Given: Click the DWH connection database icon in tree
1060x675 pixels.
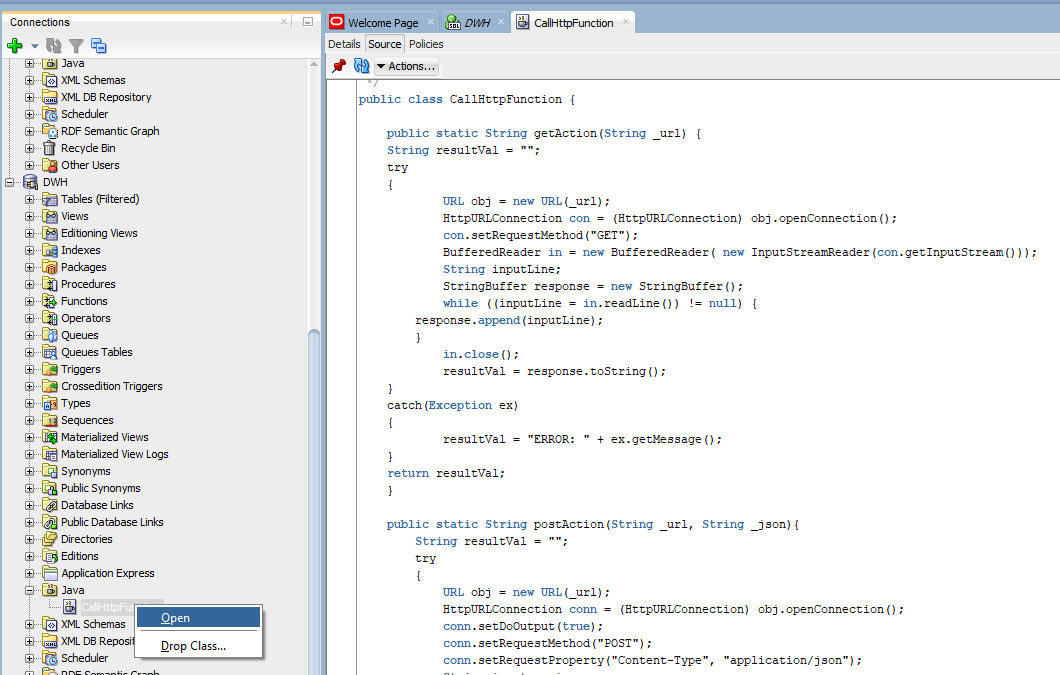Looking at the screenshot, I should (30, 182).
